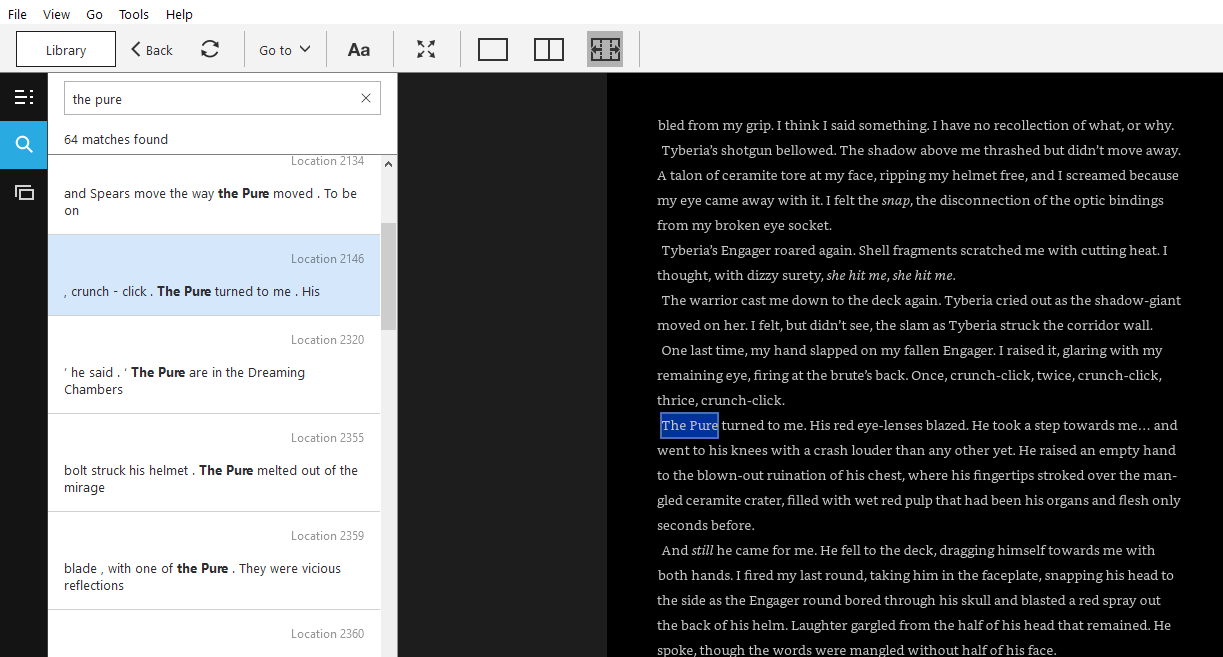Click the Library button
1223x657 pixels.
66,49
